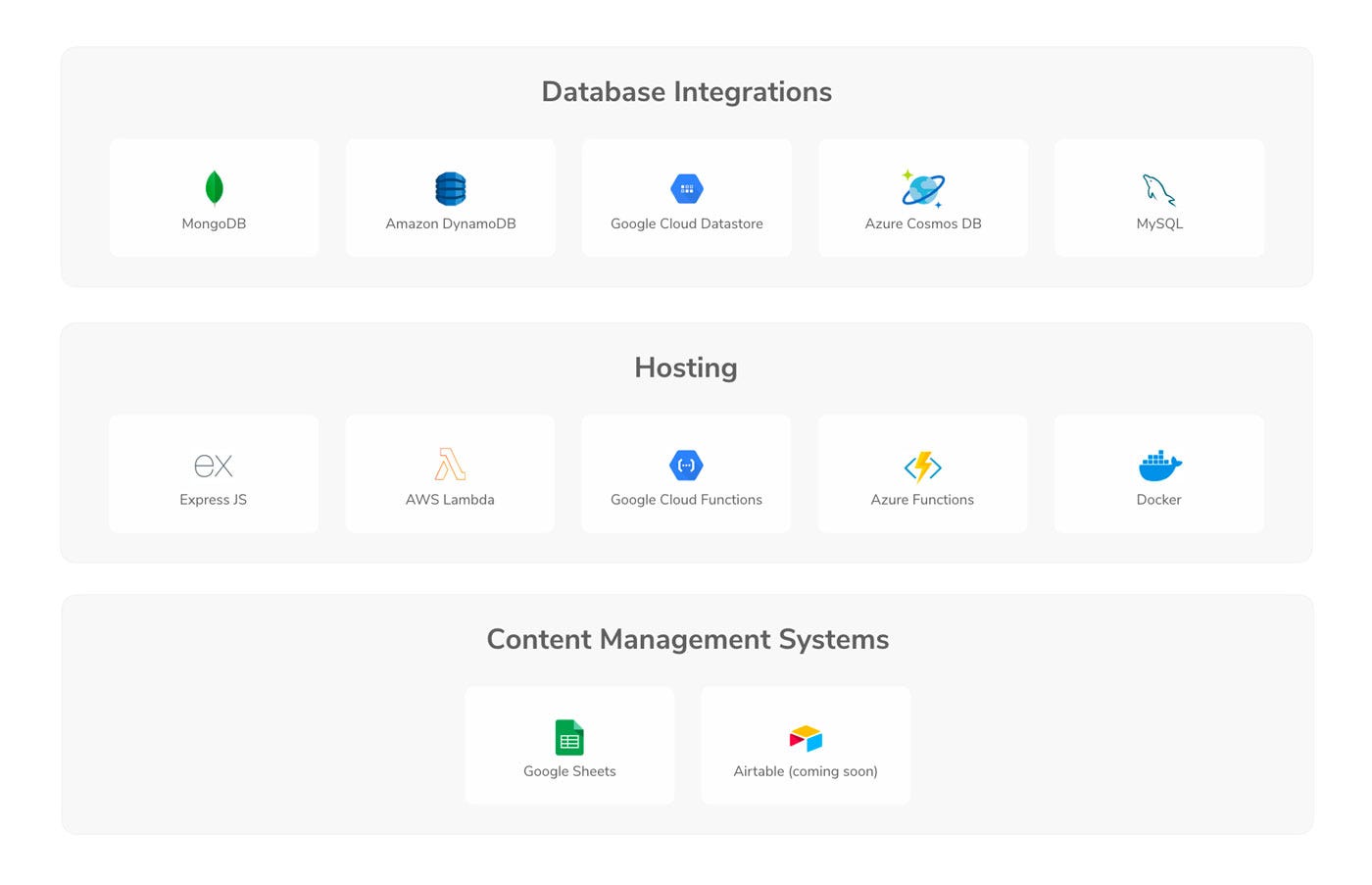This screenshot has width=1372, height=885.
Task: Click the MongoDB leaf icon
Action: [214, 188]
